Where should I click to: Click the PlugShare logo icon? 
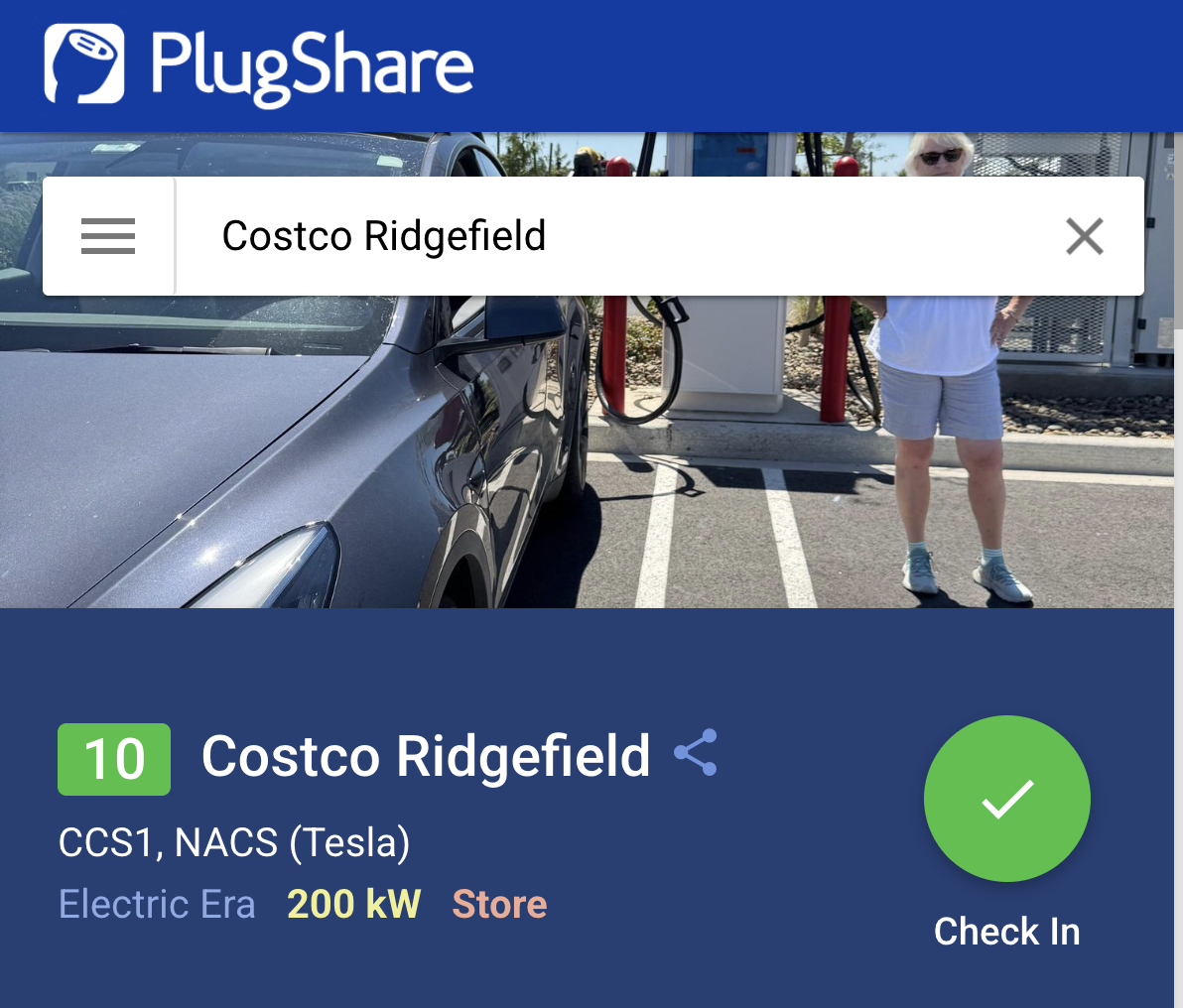click(84, 63)
